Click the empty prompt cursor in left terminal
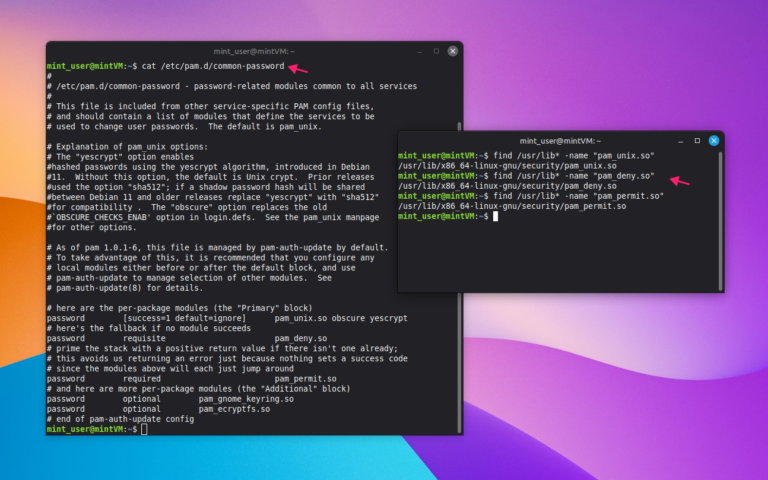The width and height of the screenshot is (768, 480). (x=144, y=429)
